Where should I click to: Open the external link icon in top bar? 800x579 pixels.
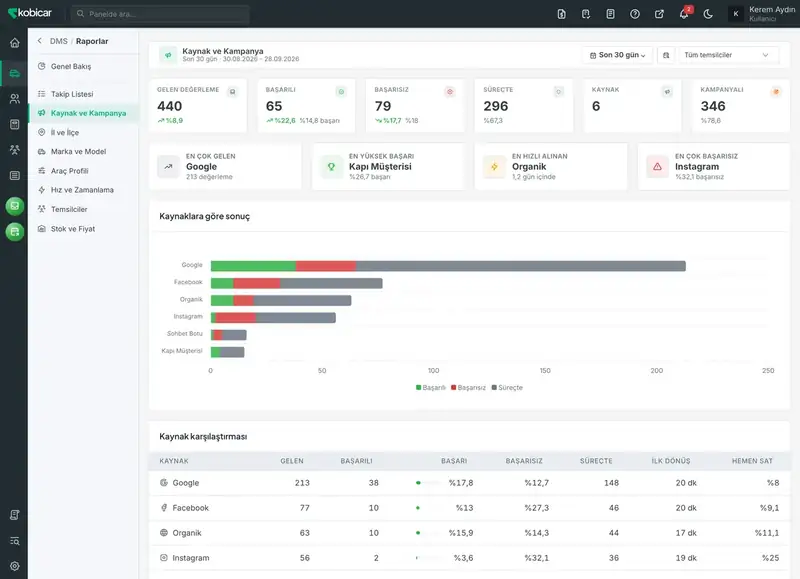coord(659,14)
